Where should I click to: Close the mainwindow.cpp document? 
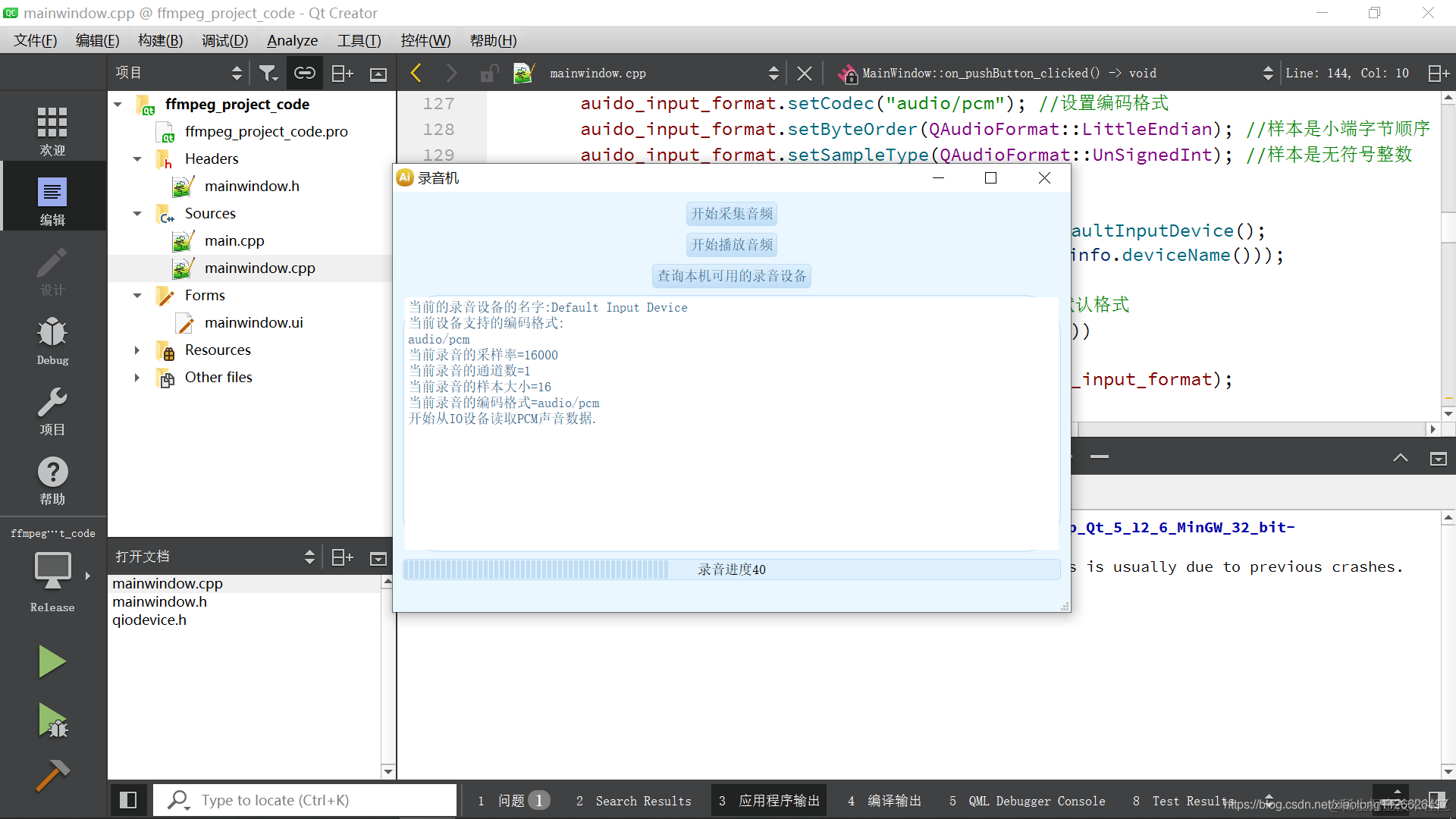(x=804, y=73)
